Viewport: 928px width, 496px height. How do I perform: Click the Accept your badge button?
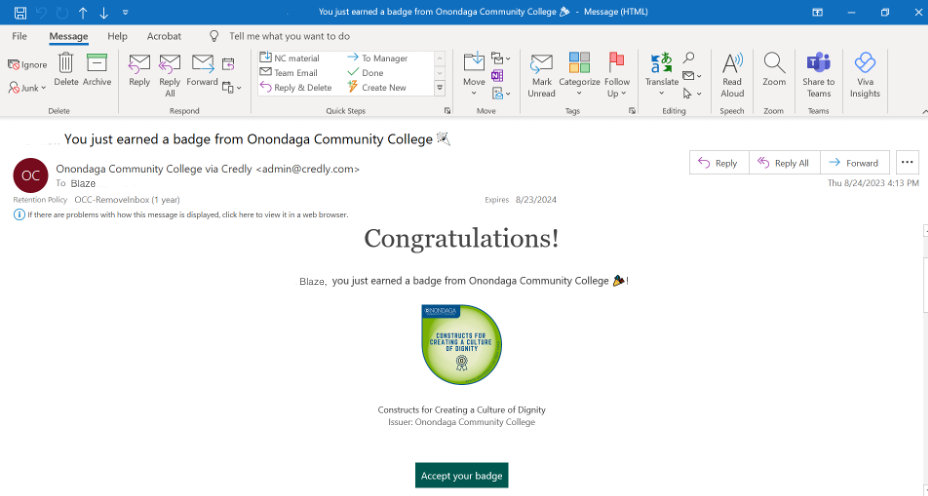[462, 475]
